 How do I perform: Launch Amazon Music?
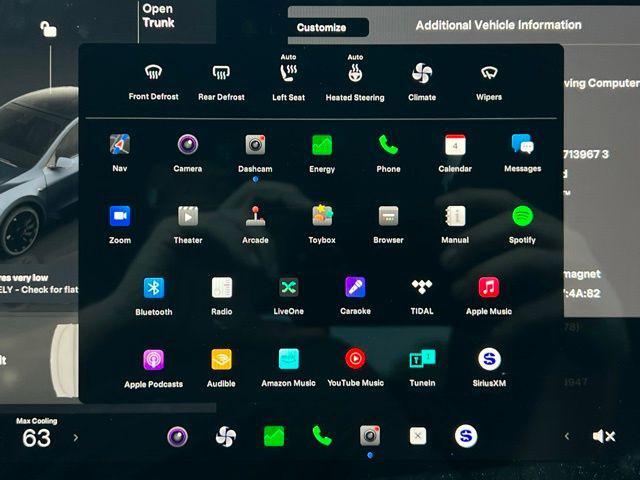coord(289,359)
